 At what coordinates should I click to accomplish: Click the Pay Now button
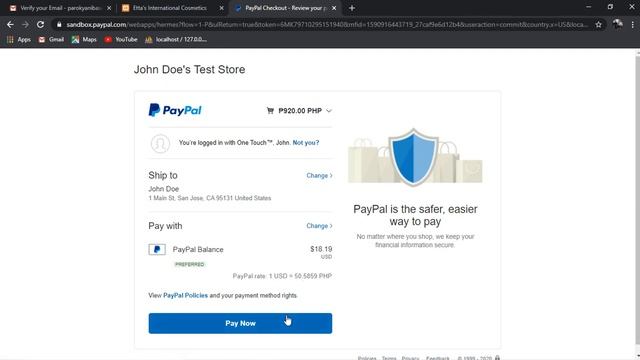pyautogui.click(x=240, y=323)
